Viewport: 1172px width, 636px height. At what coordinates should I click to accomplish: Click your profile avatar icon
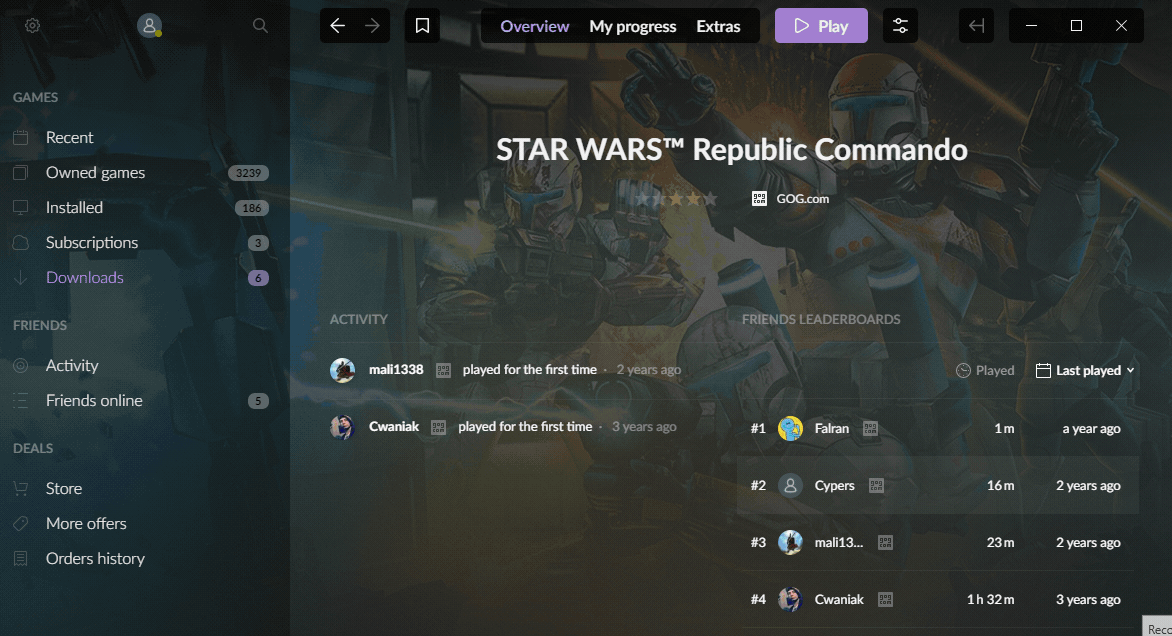(x=151, y=25)
